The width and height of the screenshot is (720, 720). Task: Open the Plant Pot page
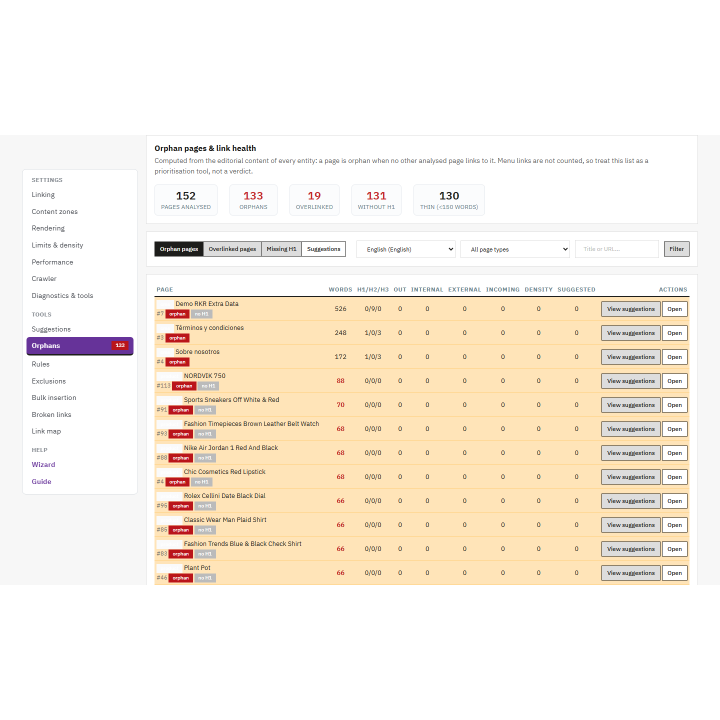[675, 573]
